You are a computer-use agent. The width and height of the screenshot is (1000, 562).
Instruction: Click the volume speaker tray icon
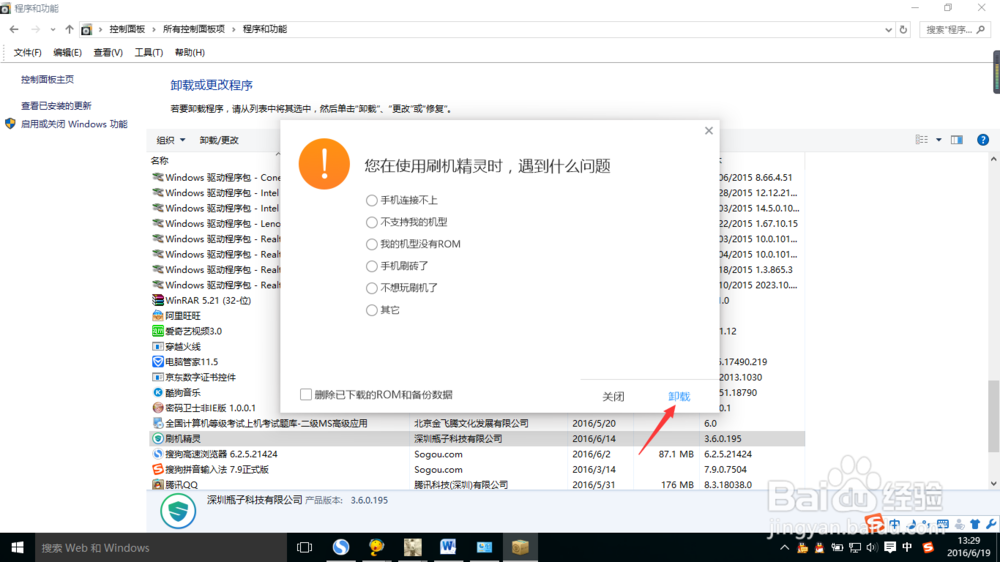click(872, 547)
